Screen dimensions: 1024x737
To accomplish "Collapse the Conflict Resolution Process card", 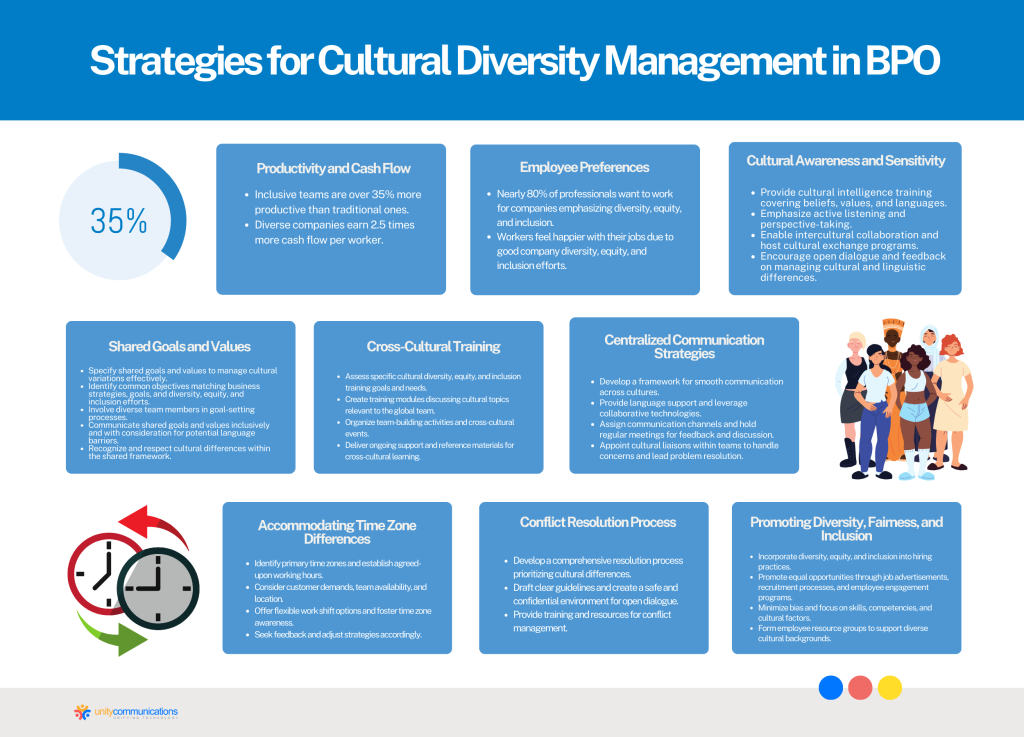I will pyautogui.click(x=597, y=522).
